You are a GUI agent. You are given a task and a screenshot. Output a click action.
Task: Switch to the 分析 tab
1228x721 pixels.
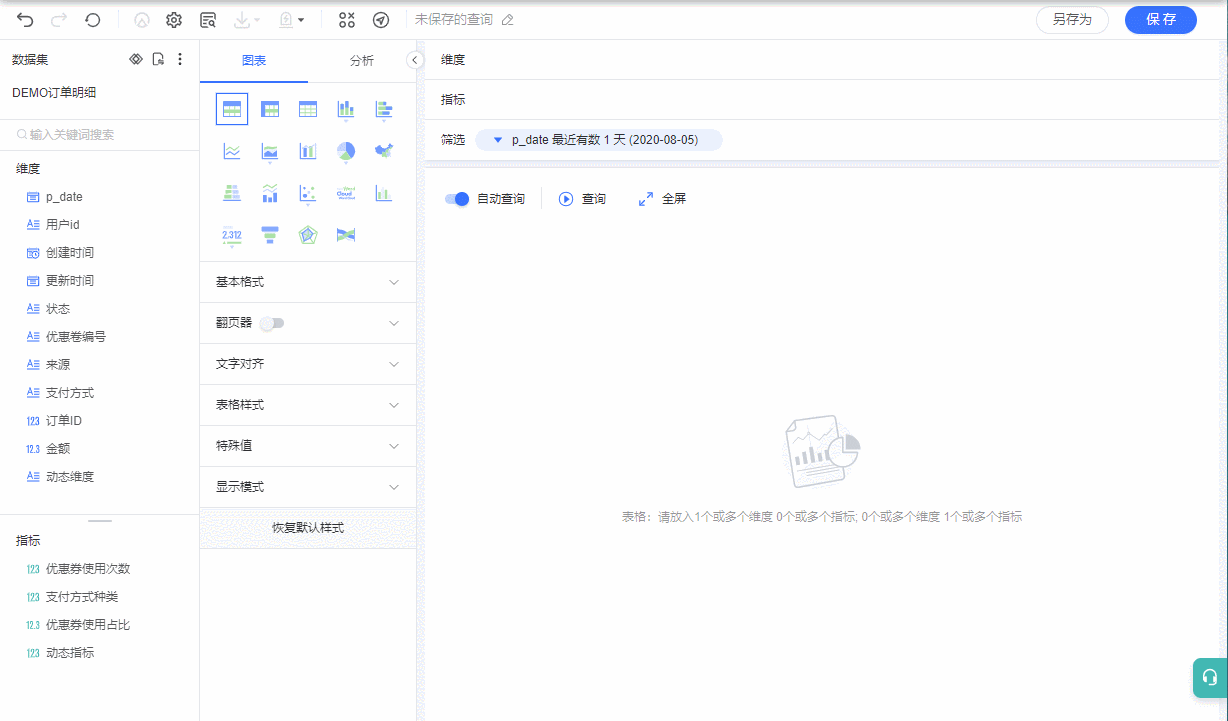pyautogui.click(x=362, y=61)
